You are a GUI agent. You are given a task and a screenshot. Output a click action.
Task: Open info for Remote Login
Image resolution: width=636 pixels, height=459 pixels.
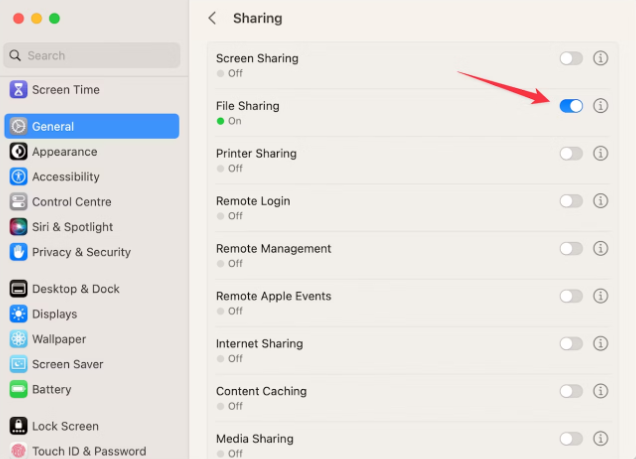click(600, 201)
